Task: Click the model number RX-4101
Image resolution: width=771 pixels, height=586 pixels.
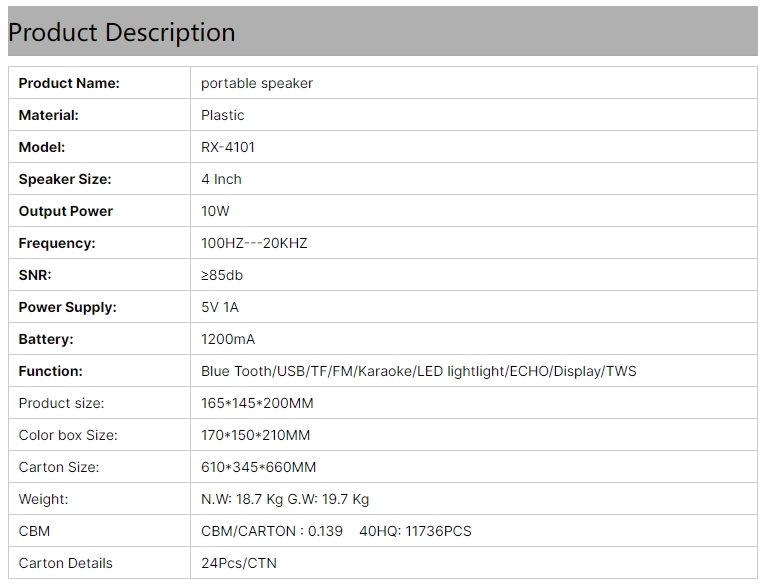Action: click(x=228, y=147)
